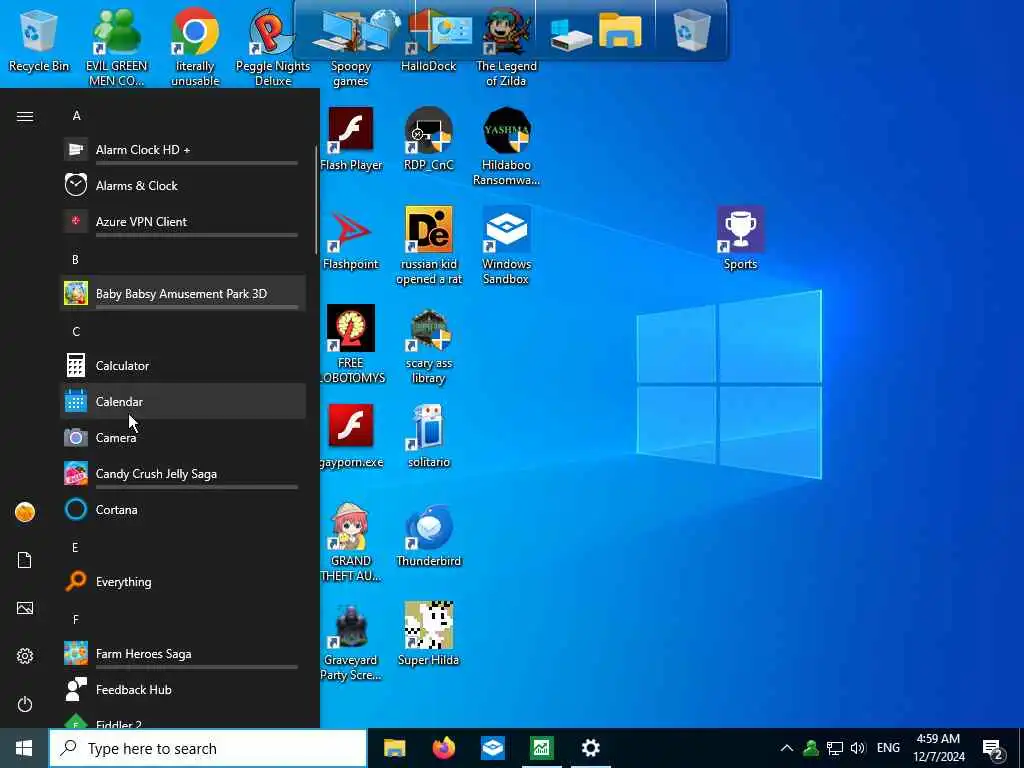This screenshot has height=768, width=1024.
Task: Open Everything search app
Action: click(183, 582)
